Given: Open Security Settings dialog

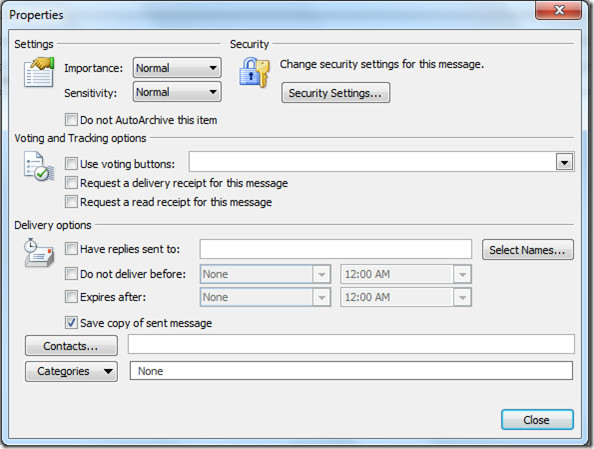Looking at the screenshot, I should [x=336, y=93].
